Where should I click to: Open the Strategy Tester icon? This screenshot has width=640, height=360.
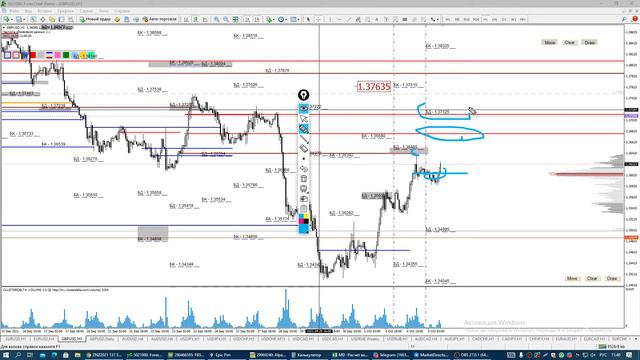[71, 19]
